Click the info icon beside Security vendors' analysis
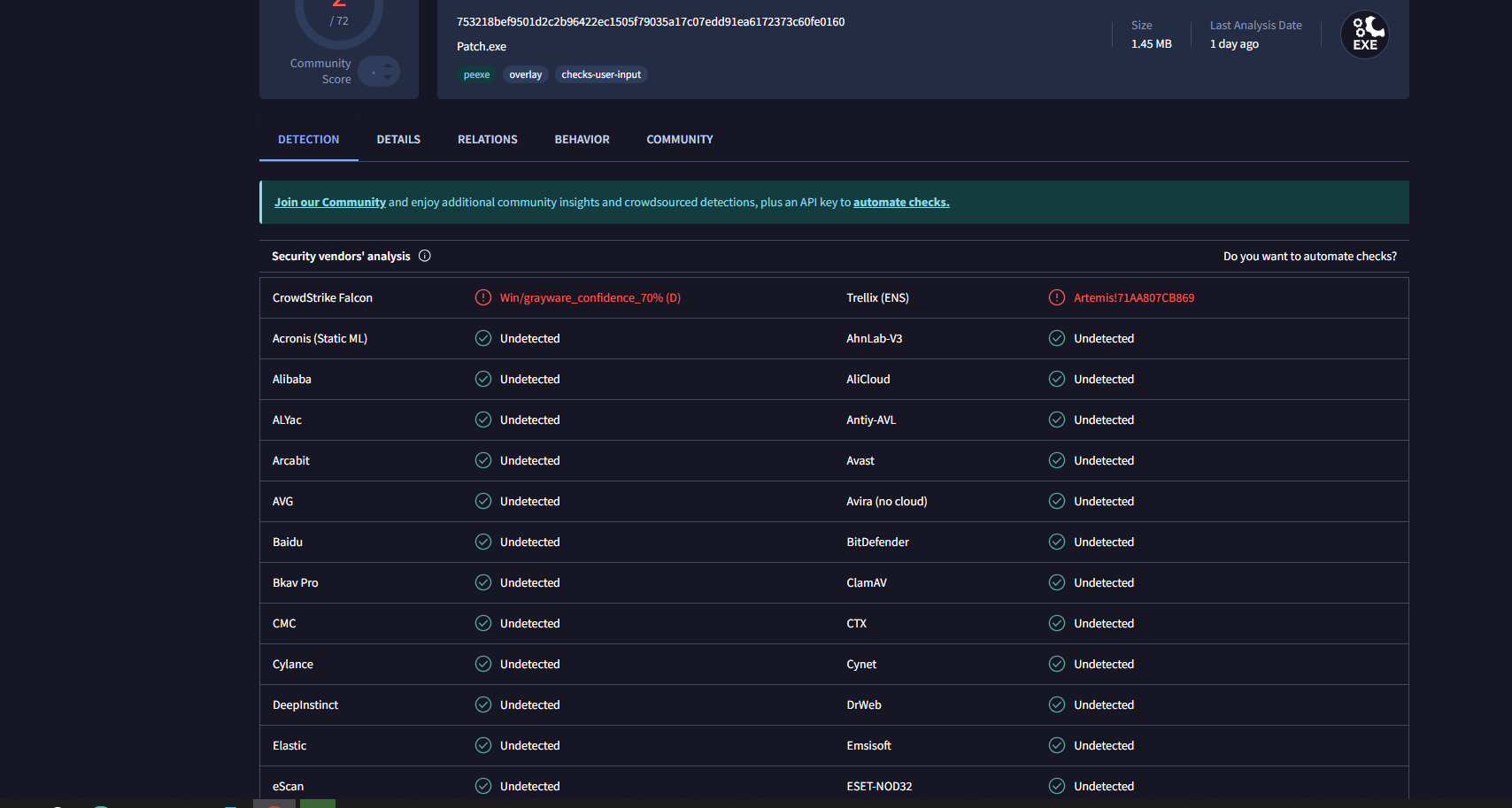This screenshot has height=808, width=1512. 425,256
